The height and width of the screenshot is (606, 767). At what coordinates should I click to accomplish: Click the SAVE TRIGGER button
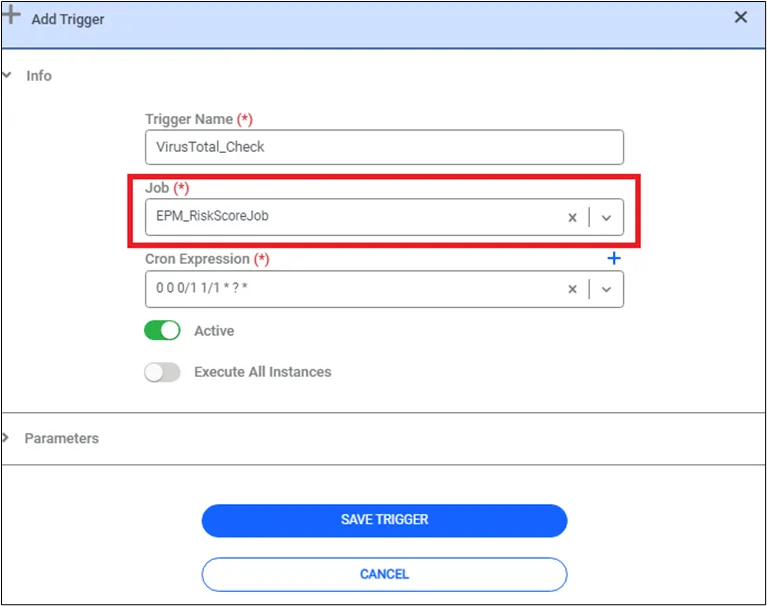pos(384,520)
